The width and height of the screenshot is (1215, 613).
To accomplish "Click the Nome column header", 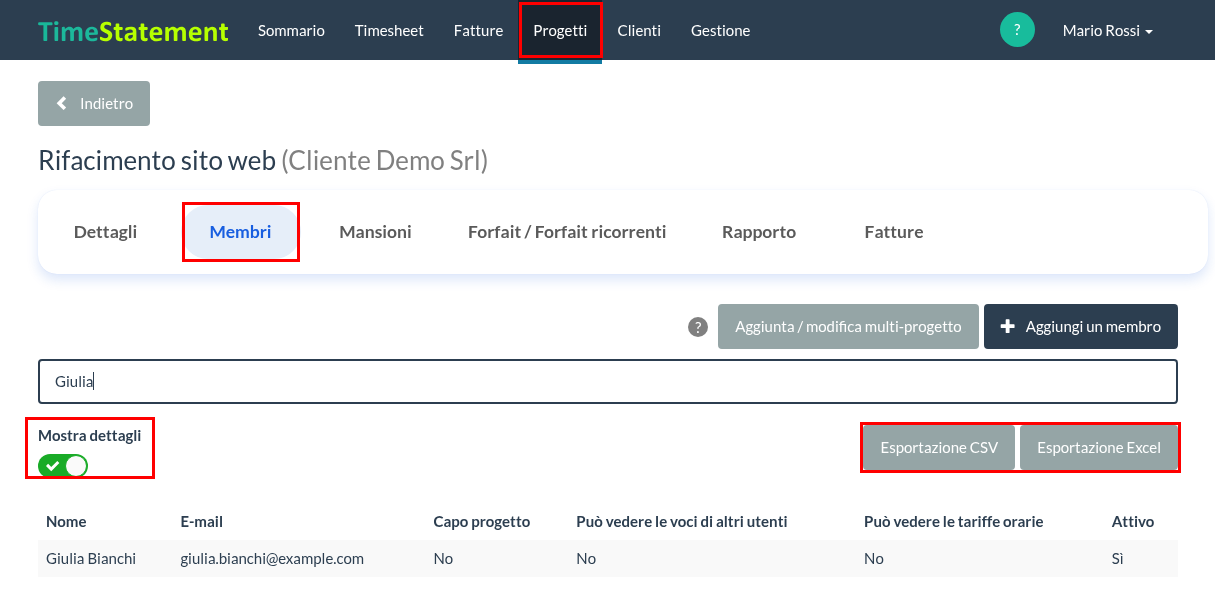I will tap(66, 522).
